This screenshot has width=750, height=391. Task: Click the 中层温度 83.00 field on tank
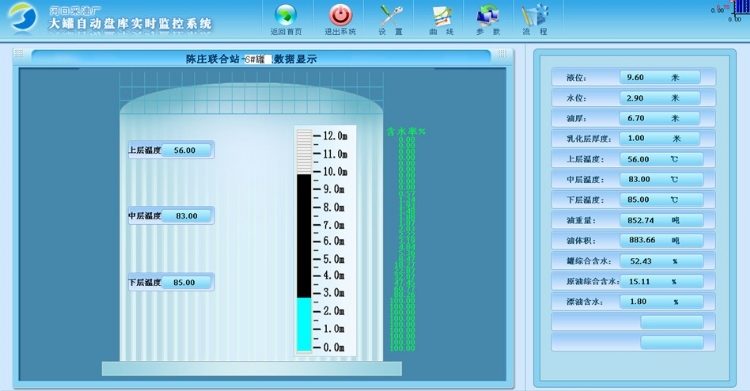(186, 216)
